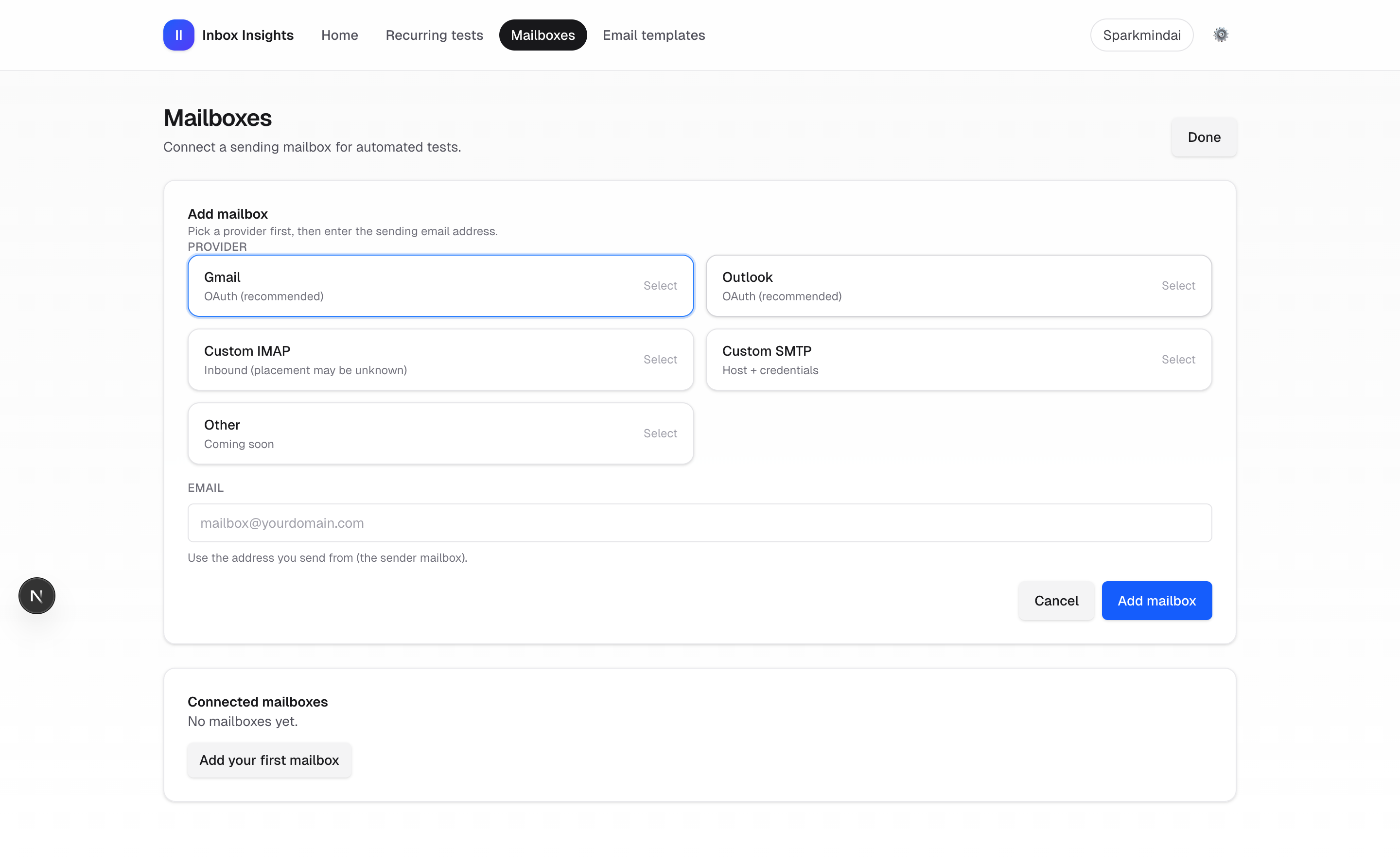Click the Inbox Insights logo badge
This screenshot has height=864, width=1400.
tap(178, 35)
